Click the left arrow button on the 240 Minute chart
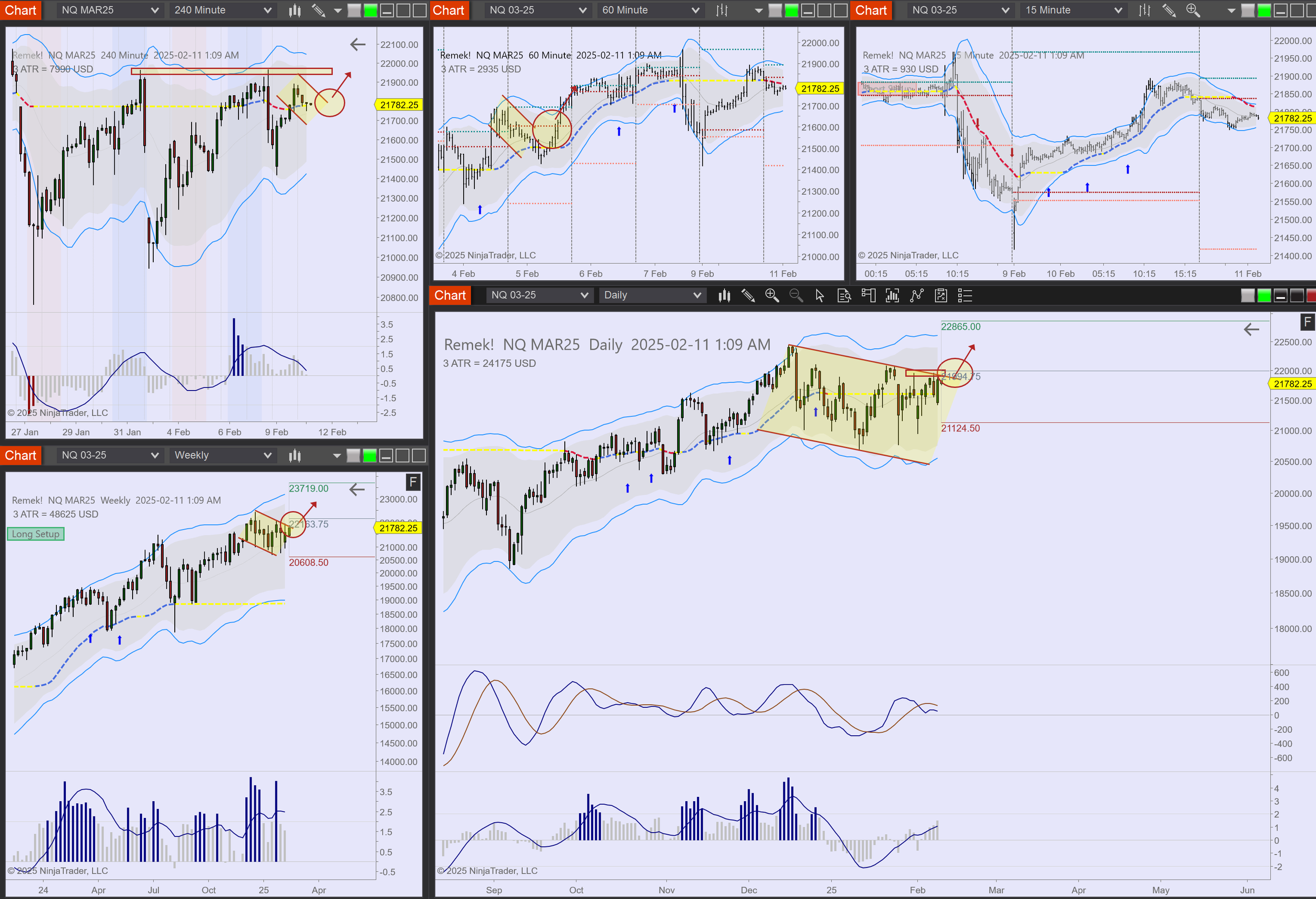Viewport: 1316px width, 899px height. tap(358, 44)
